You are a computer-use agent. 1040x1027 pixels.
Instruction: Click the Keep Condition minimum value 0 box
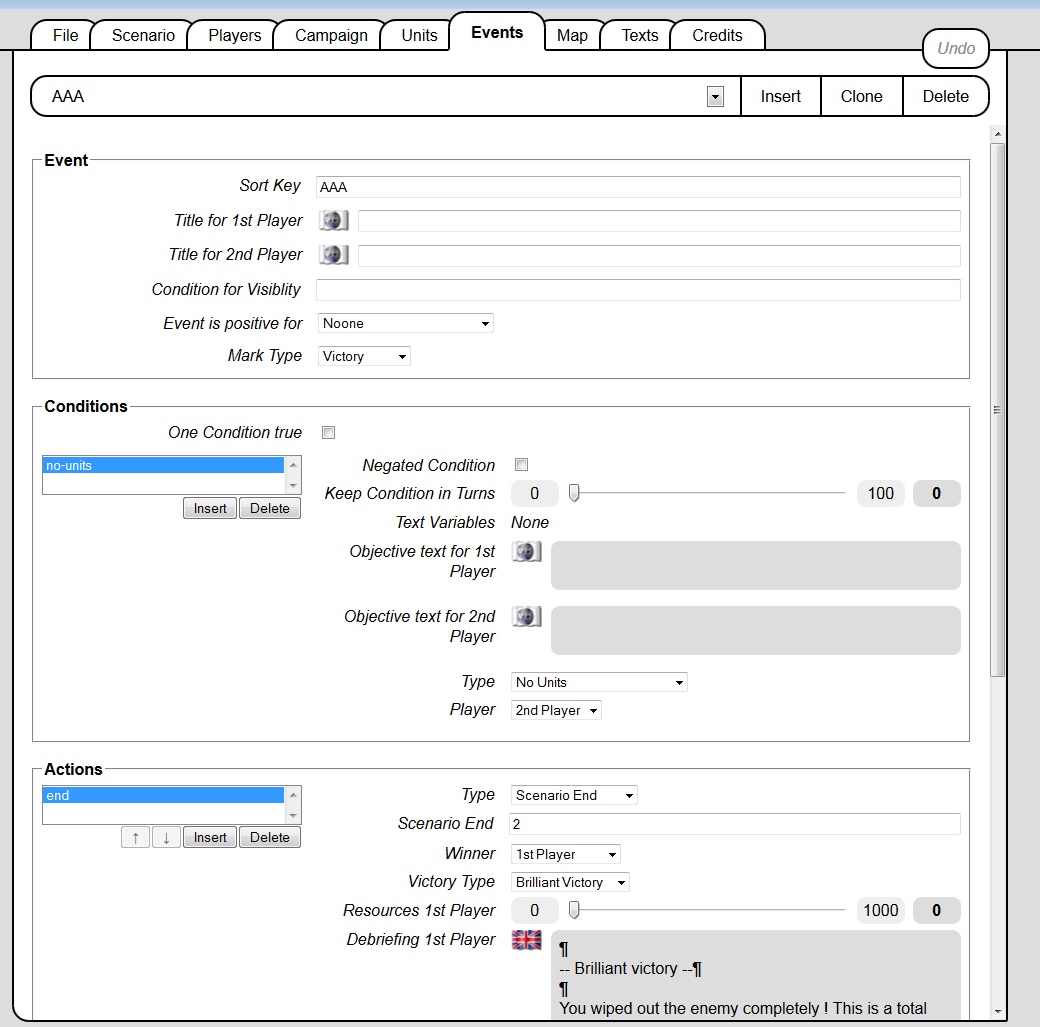(x=535, y=493)
